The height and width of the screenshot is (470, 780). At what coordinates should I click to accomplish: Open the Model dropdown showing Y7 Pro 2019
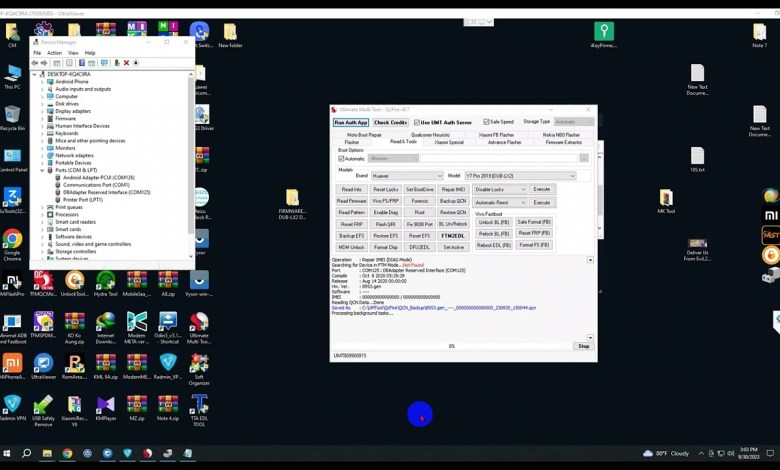point(519,175)
